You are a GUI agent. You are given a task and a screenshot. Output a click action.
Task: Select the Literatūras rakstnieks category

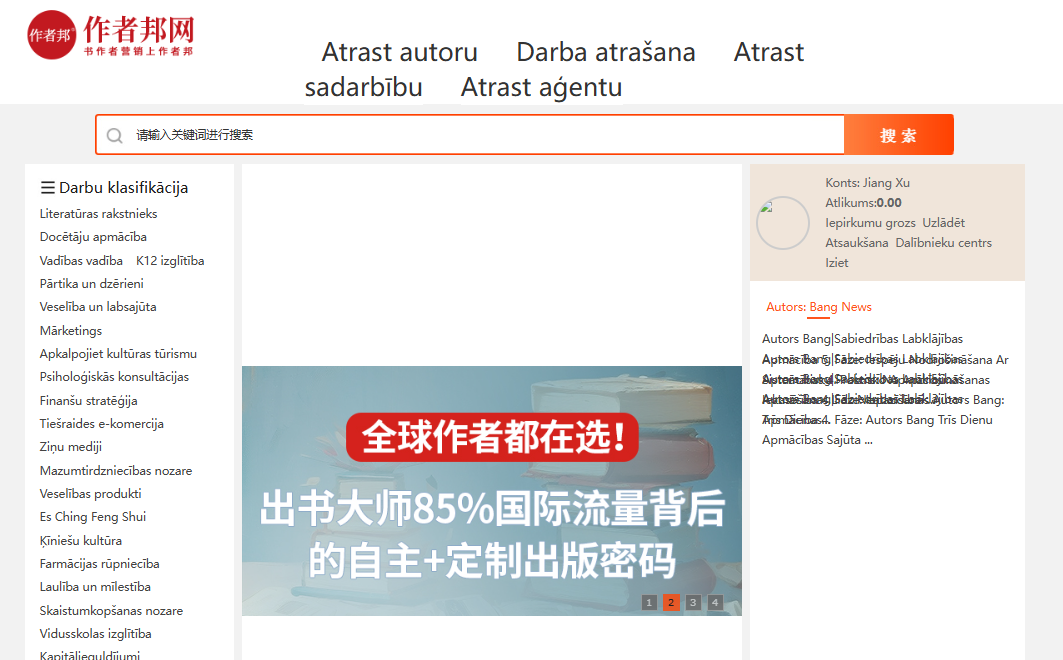pos(98,214)
